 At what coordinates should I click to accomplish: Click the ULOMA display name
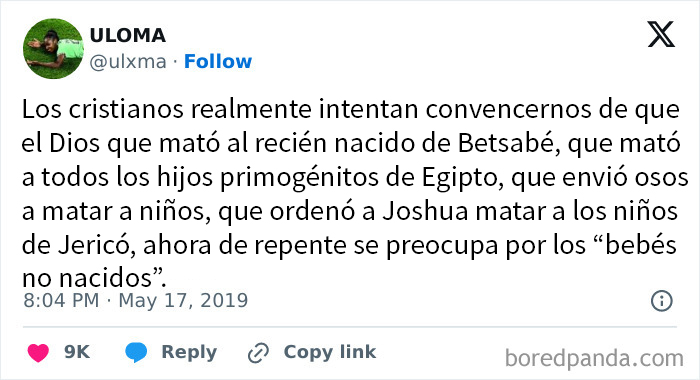pos(128,35)
